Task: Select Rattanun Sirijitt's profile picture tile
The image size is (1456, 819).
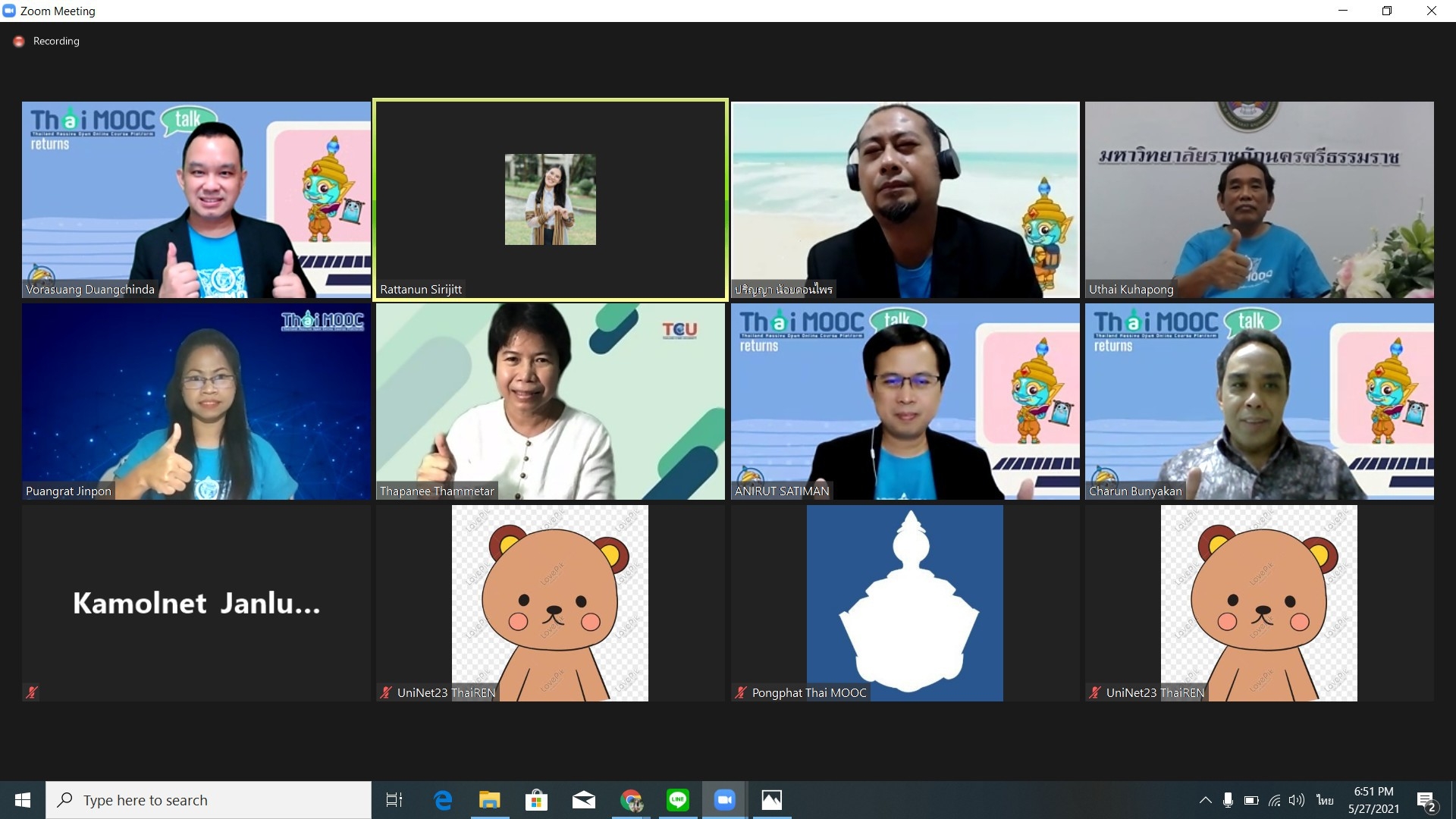Action: [x=551, y=199]
